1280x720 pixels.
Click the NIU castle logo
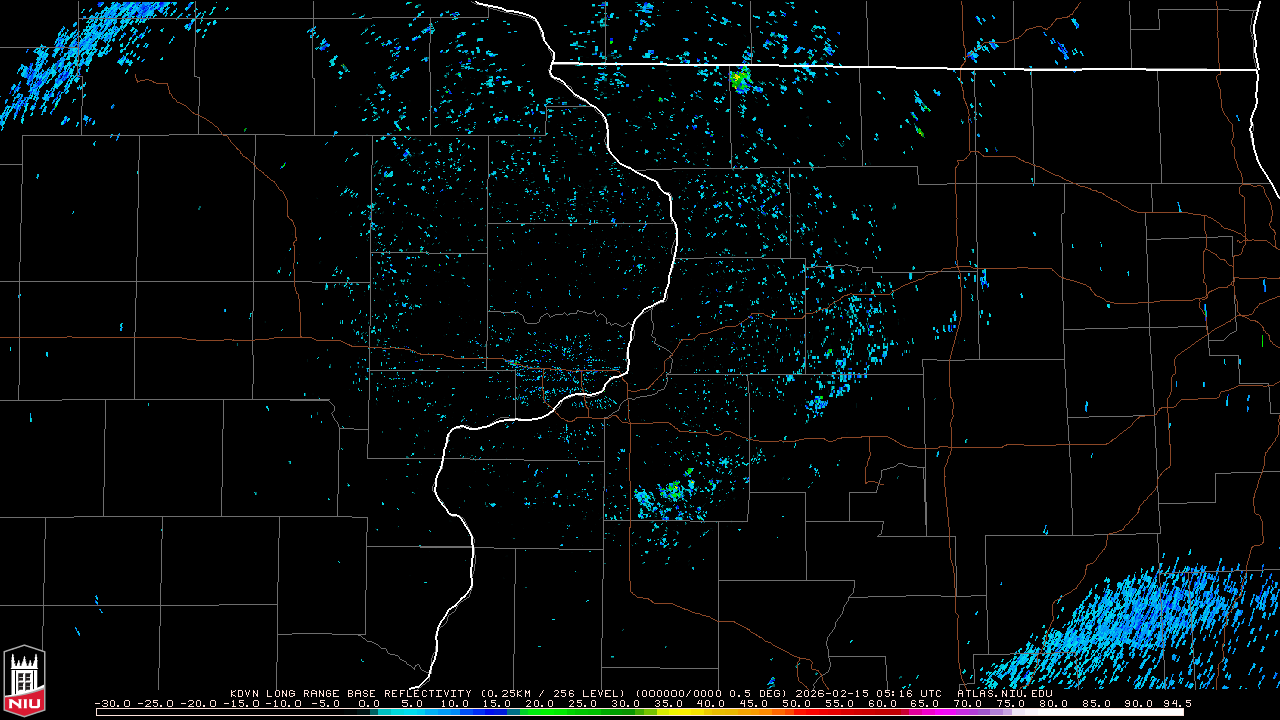(24, 682)
